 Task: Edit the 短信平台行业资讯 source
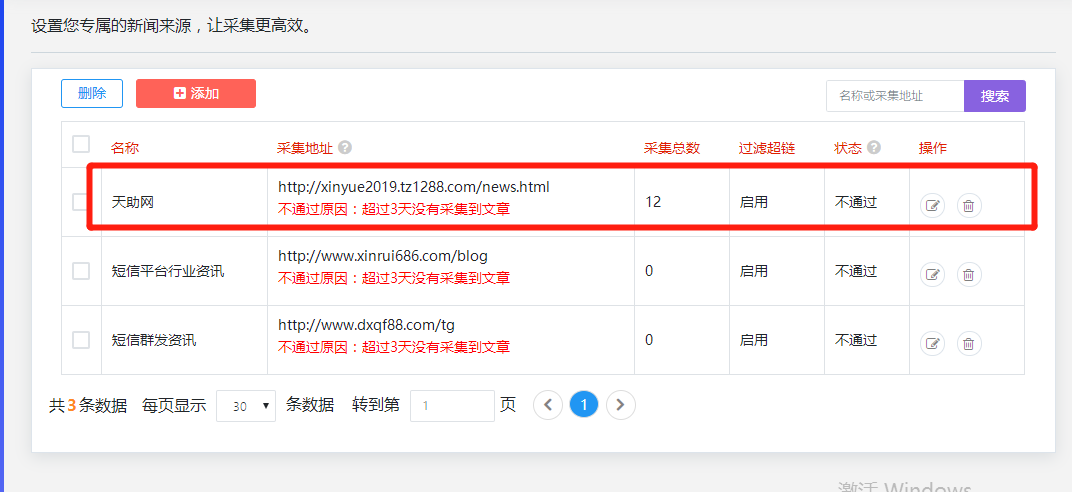[x=932, y=274]
